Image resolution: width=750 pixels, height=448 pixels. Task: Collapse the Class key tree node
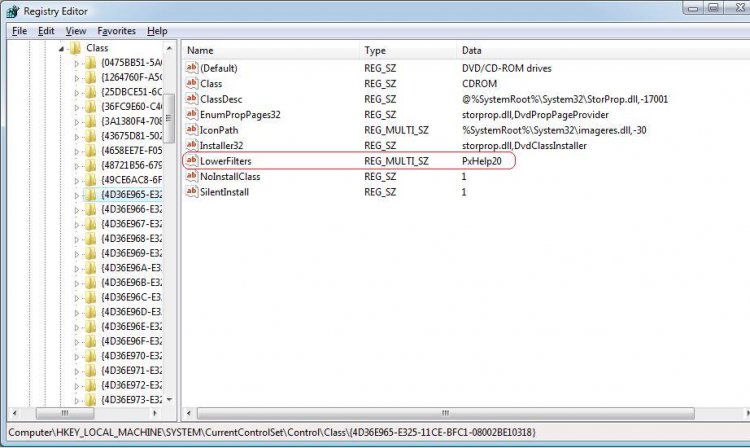click(x=61, y=49)
